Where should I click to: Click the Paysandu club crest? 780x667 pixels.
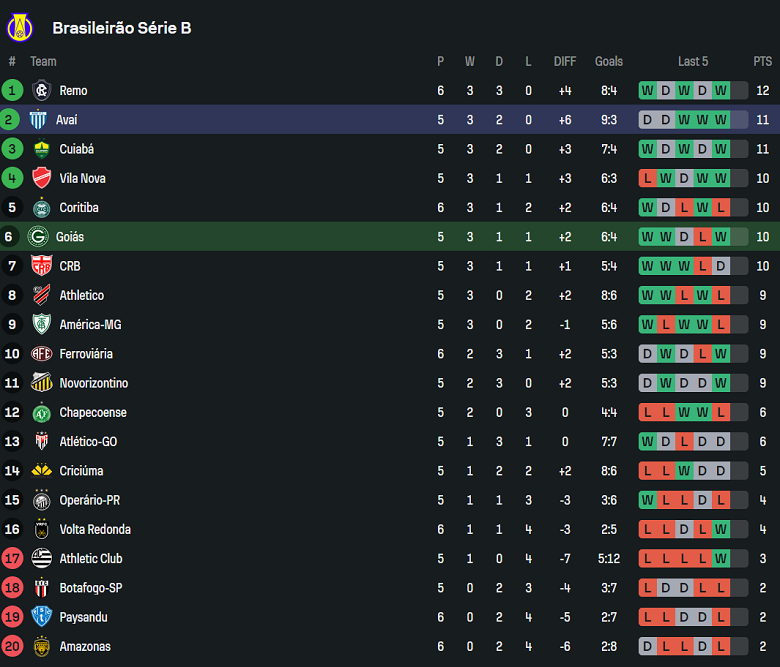click(x=41, y=617)
